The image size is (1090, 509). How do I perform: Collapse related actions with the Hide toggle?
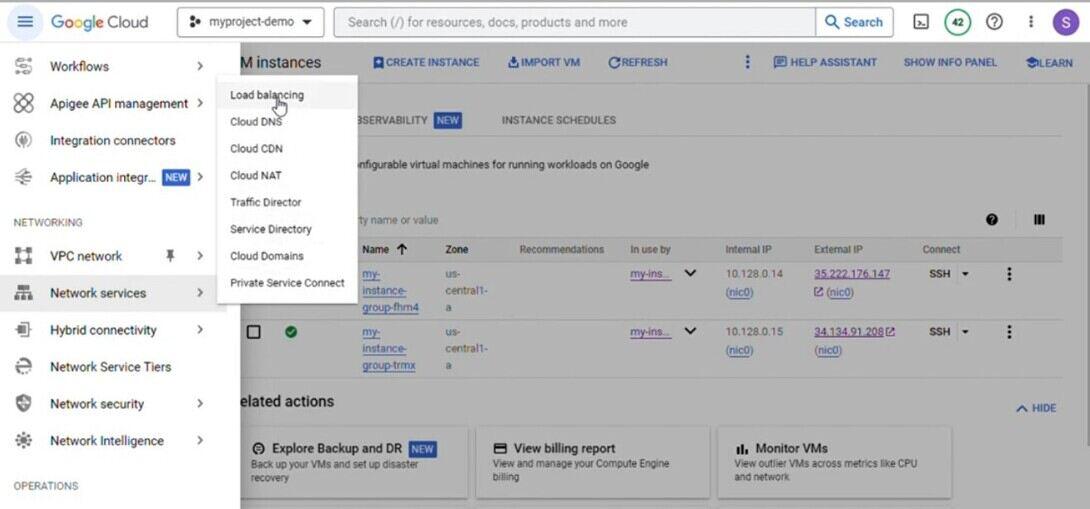coord(1036,408)
